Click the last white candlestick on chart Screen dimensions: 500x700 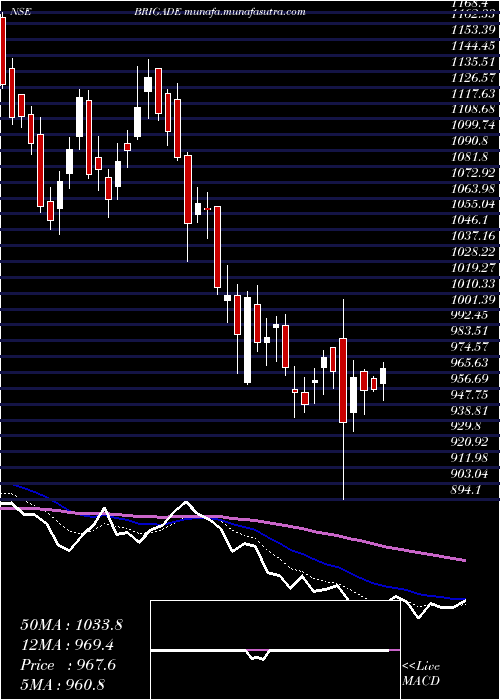pos(383,376)
